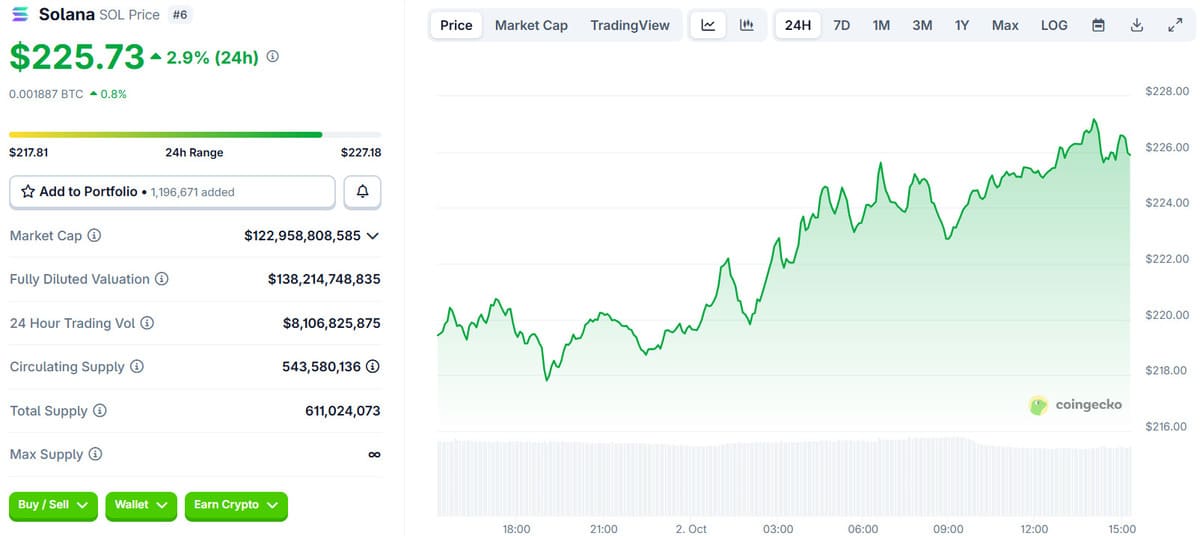Expand chart to fullscreen
The width and height of the screenshot is (1200, 536).
[1175, 25]
